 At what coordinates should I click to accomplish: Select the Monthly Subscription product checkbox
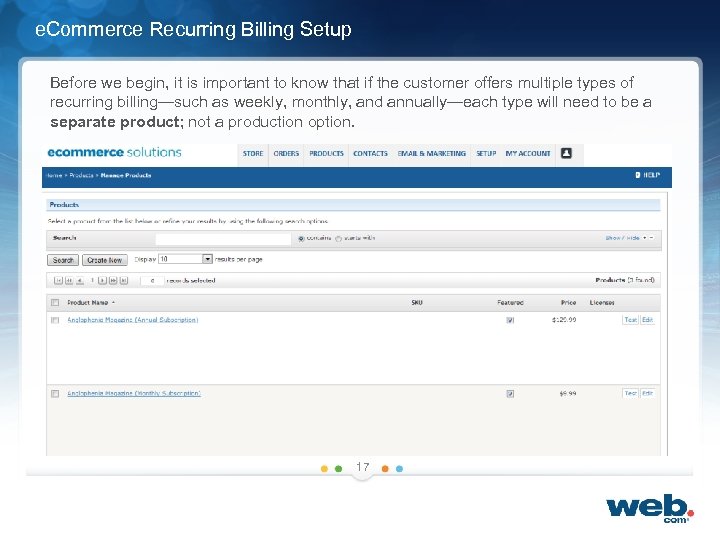pyautogui.click(x=55, y=394)
